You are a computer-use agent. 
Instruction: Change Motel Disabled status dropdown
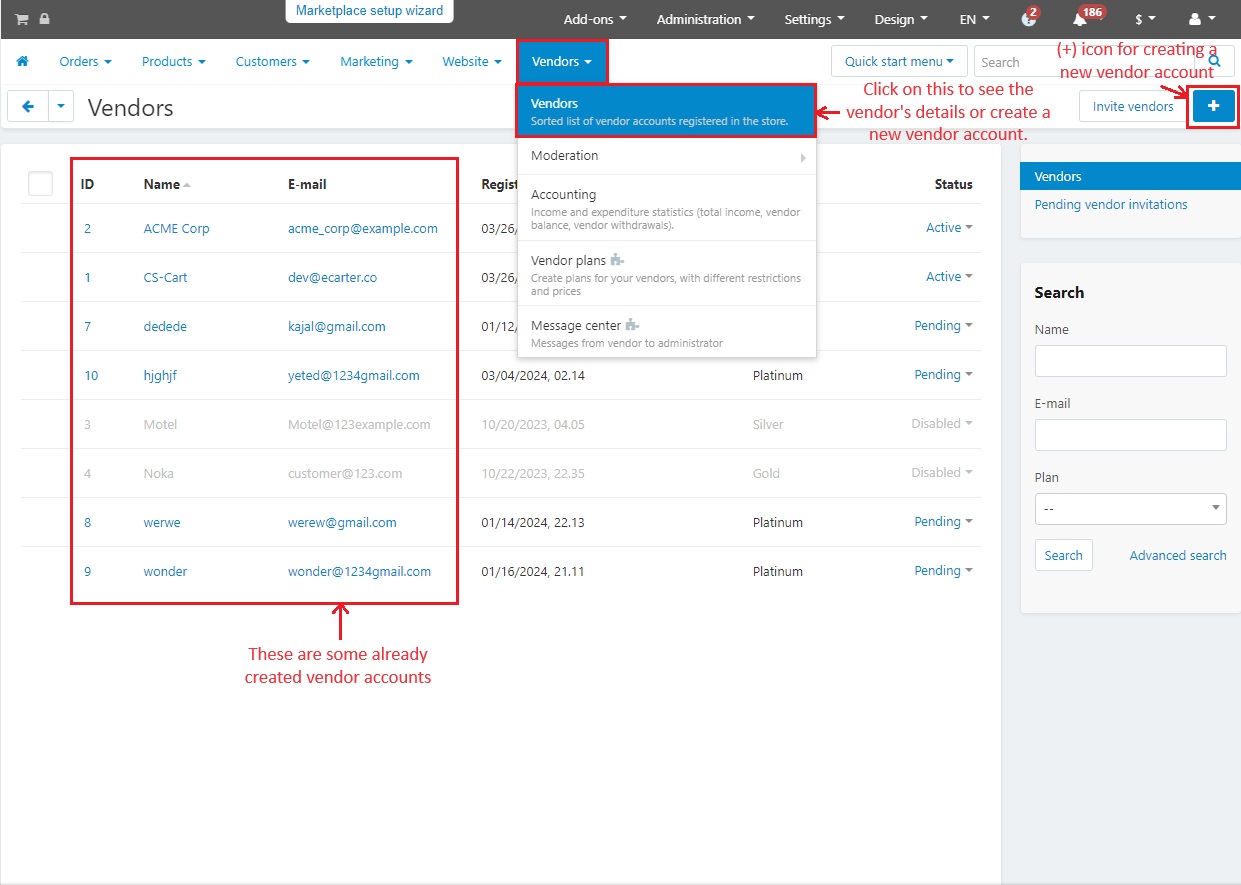pyautogui.click(x=942, y=424)
